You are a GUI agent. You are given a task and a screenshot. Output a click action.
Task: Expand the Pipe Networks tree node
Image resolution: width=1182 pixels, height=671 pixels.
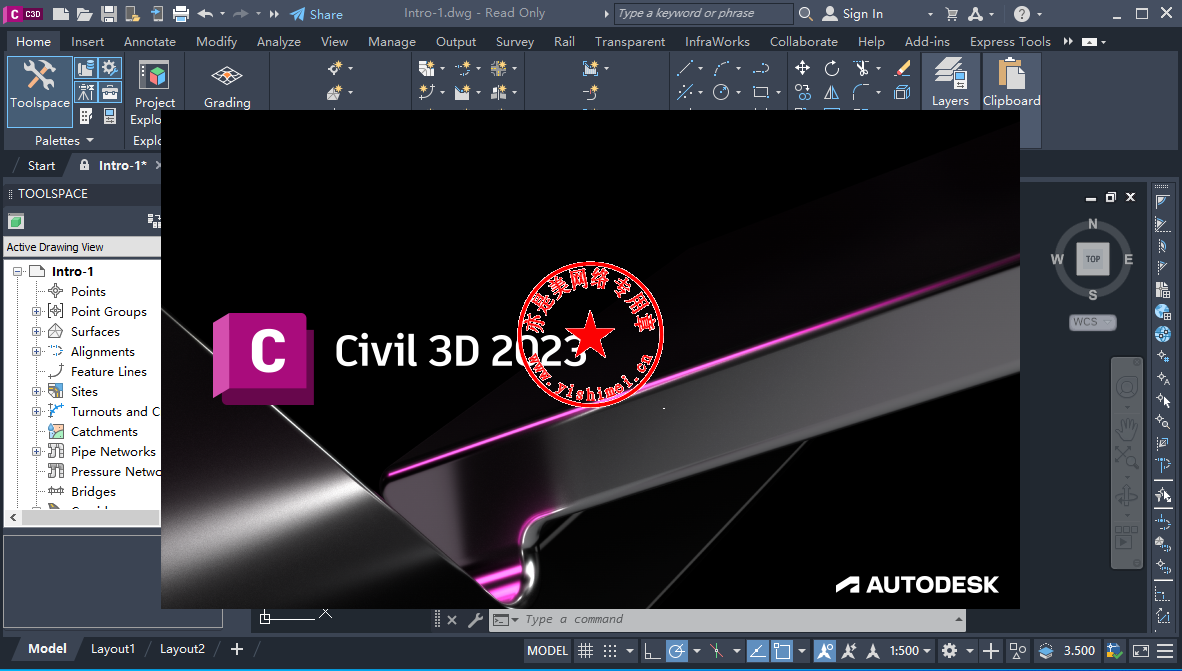coord(36,452)
